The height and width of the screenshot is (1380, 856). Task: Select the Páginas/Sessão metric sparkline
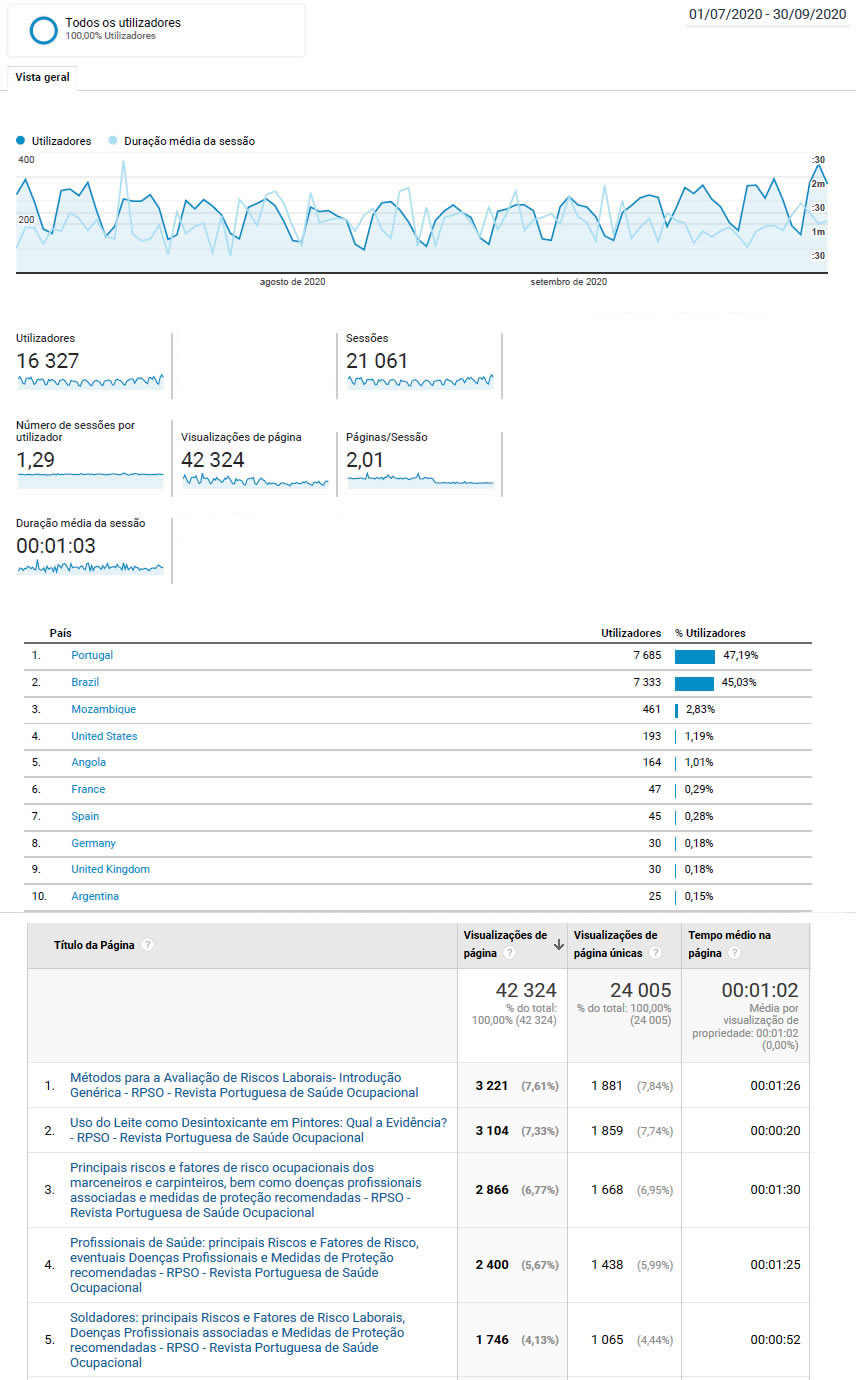pos(419,481)
